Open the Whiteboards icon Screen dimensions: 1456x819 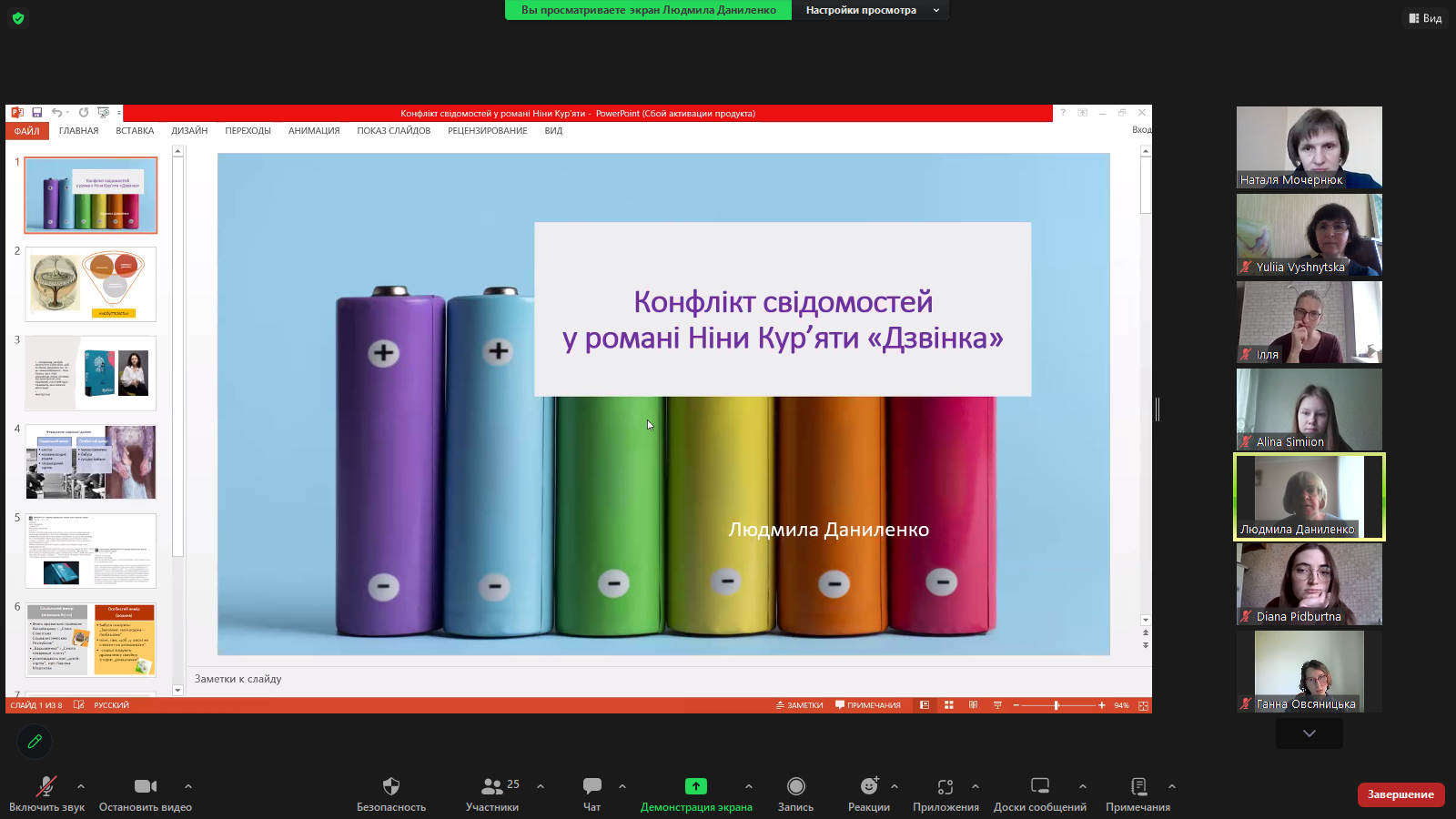click(x=1039, y=786)
